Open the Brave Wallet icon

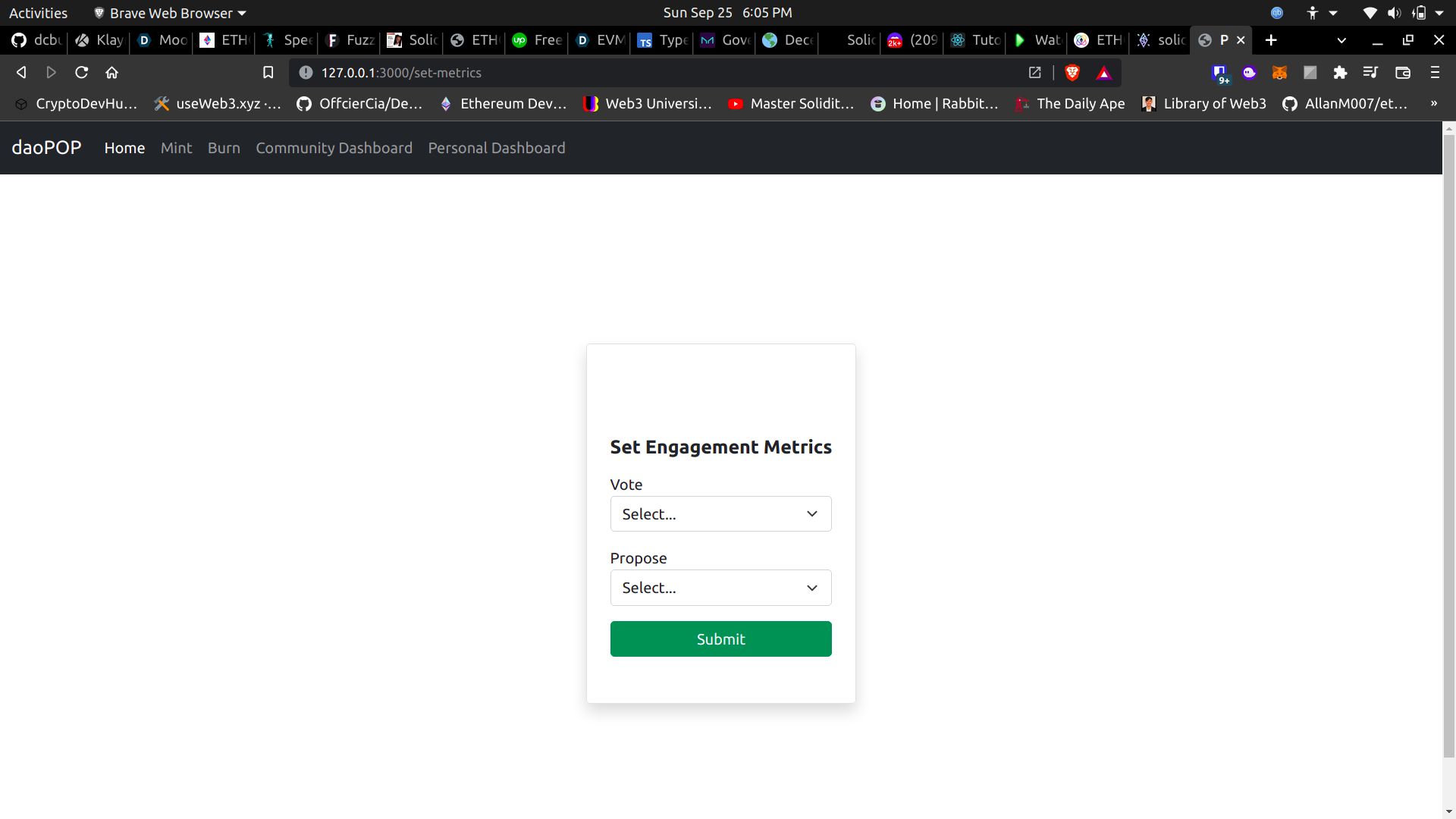[1403, 72]
